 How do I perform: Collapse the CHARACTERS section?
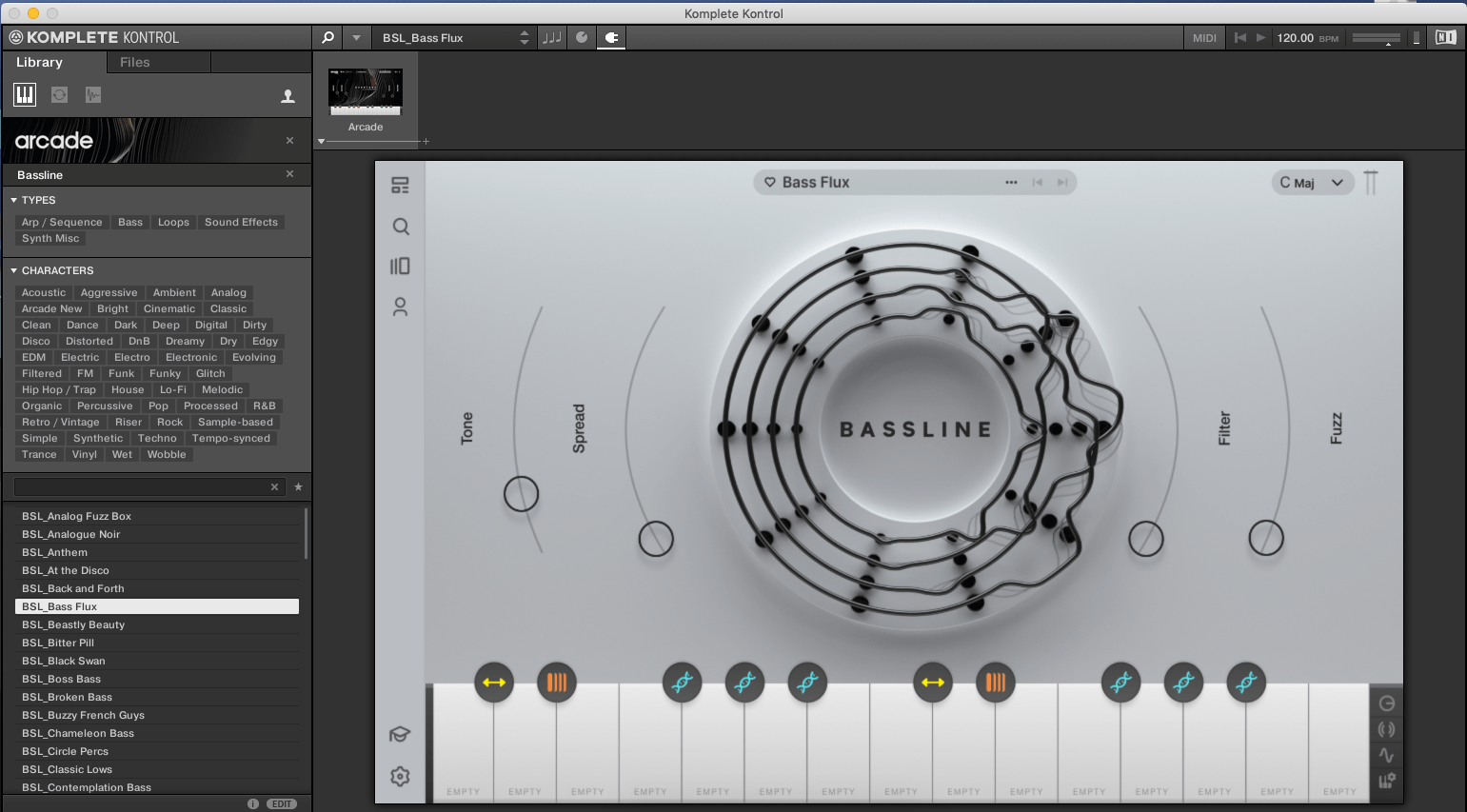click(13, 270)
